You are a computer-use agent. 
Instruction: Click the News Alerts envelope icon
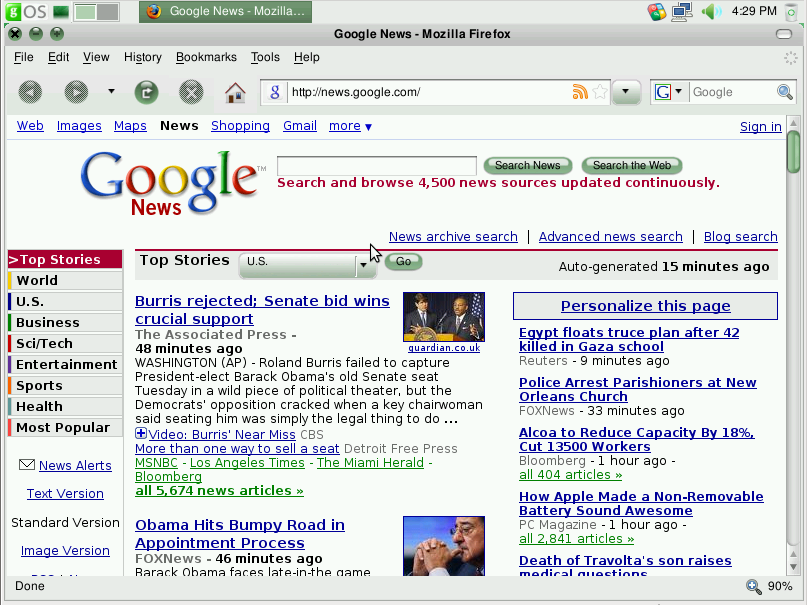click(27, 465)
